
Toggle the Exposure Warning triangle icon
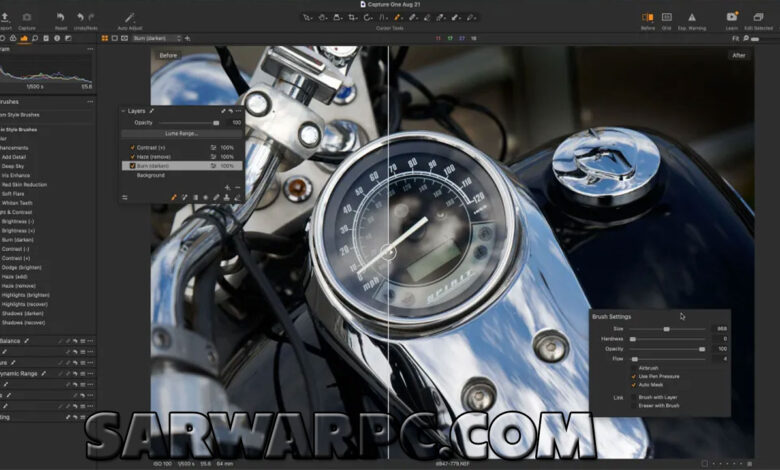coord(692,17)
